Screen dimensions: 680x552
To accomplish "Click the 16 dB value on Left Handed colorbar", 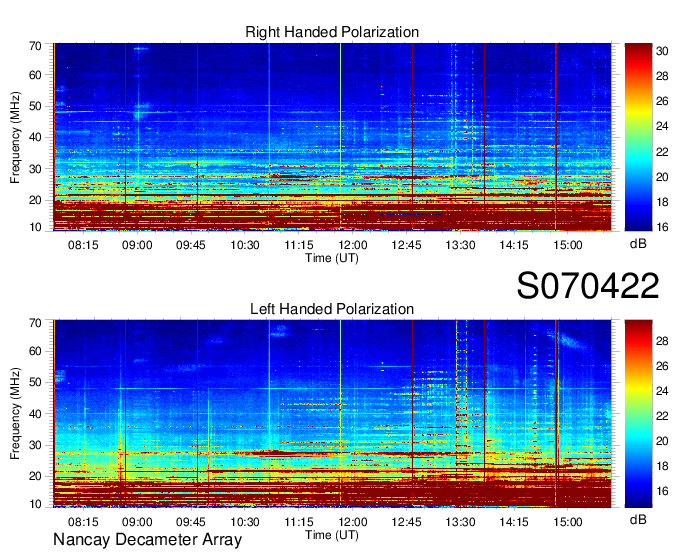I will [x=662, y=491].
